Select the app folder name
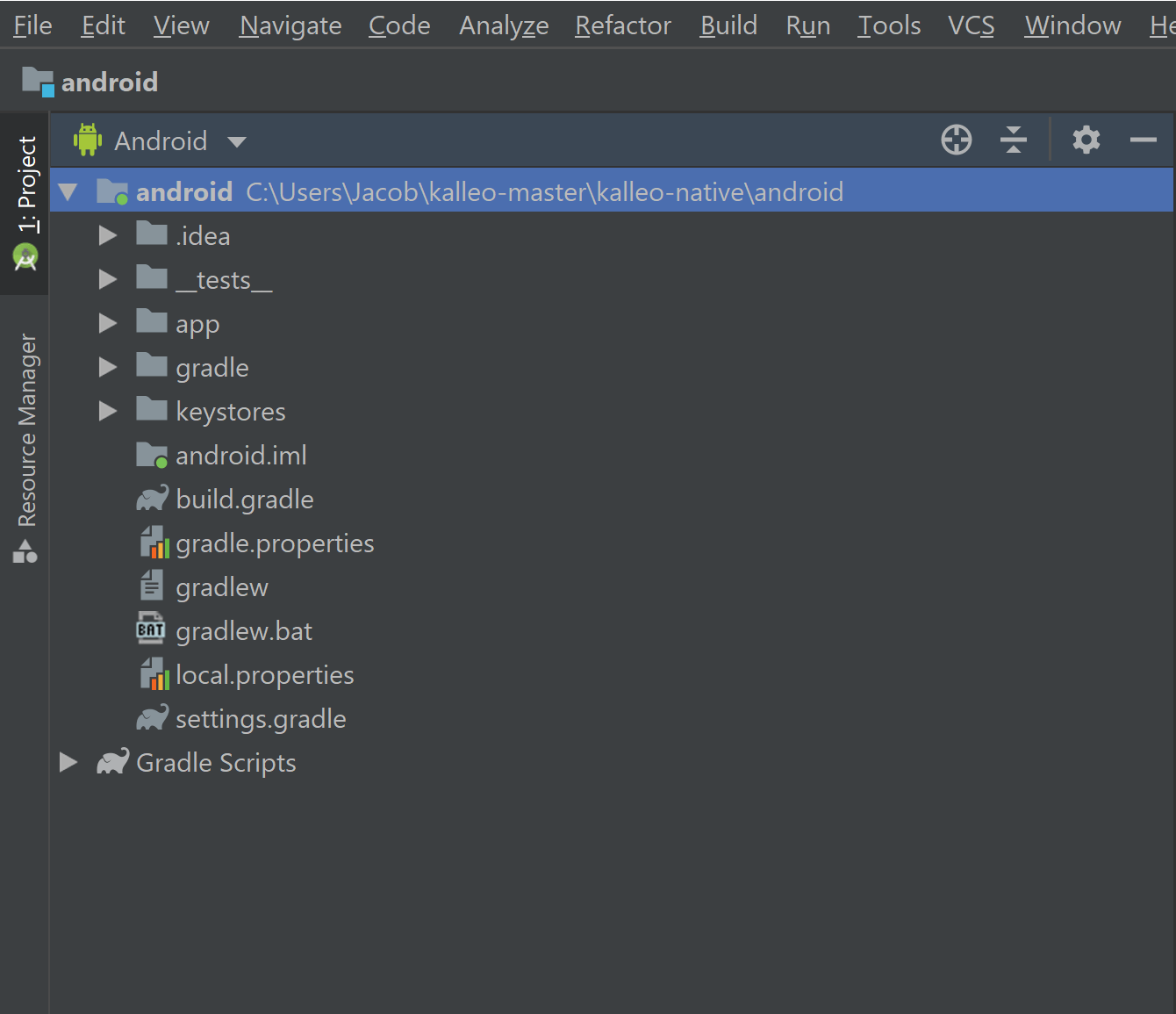 [x=197, y=323]
